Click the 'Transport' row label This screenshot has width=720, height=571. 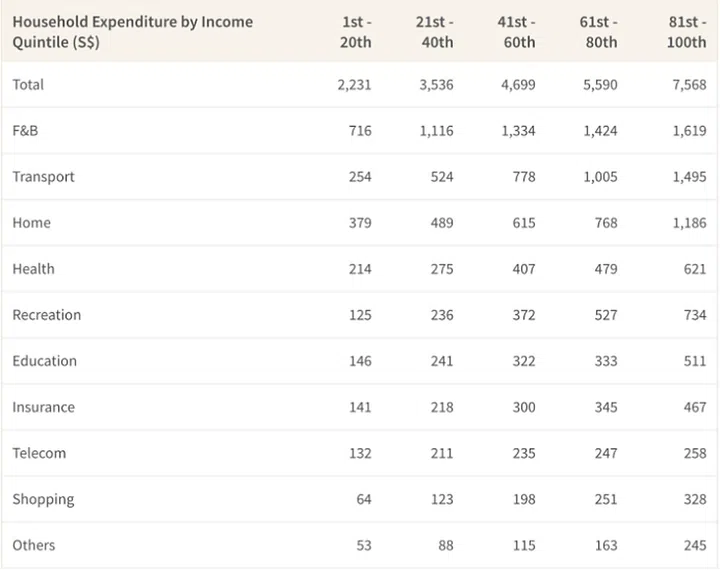[x=43, y=177]
